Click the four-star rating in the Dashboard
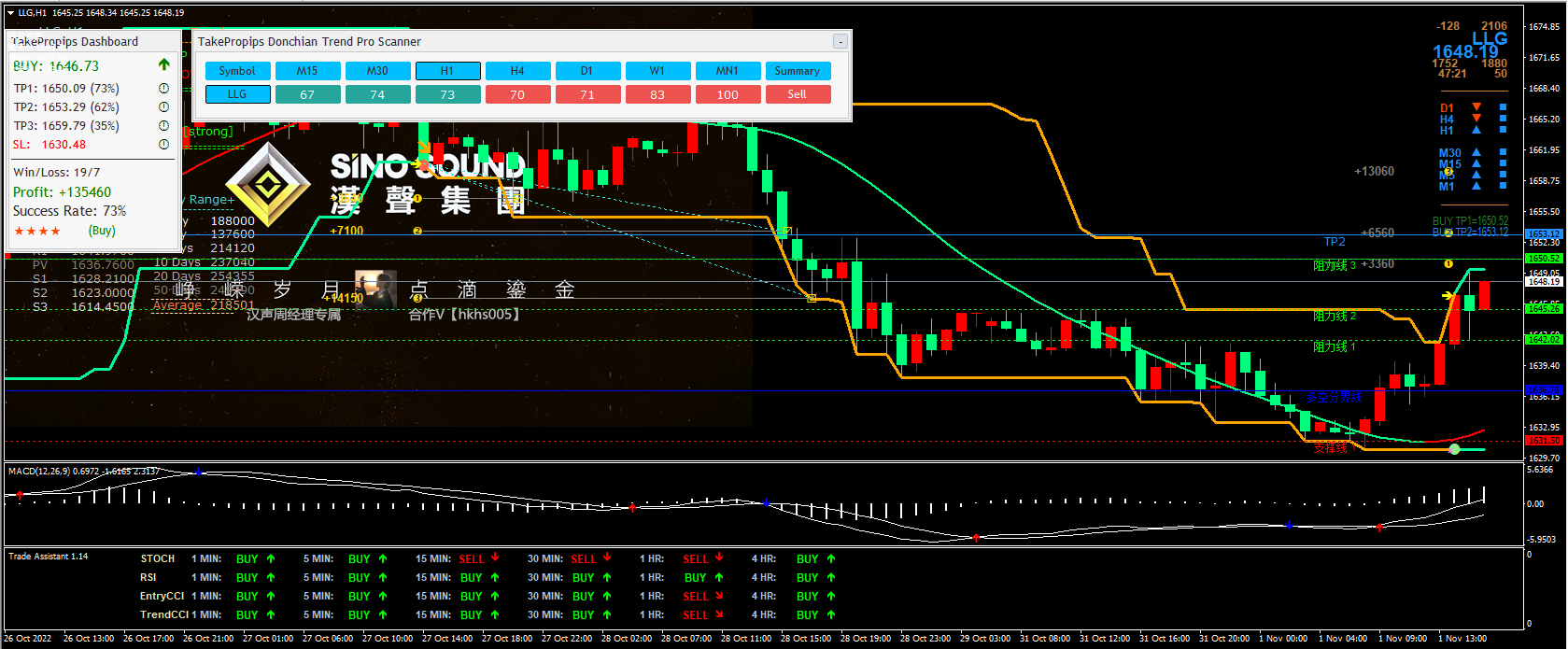The image size is (1568, 649). [37, 231]
